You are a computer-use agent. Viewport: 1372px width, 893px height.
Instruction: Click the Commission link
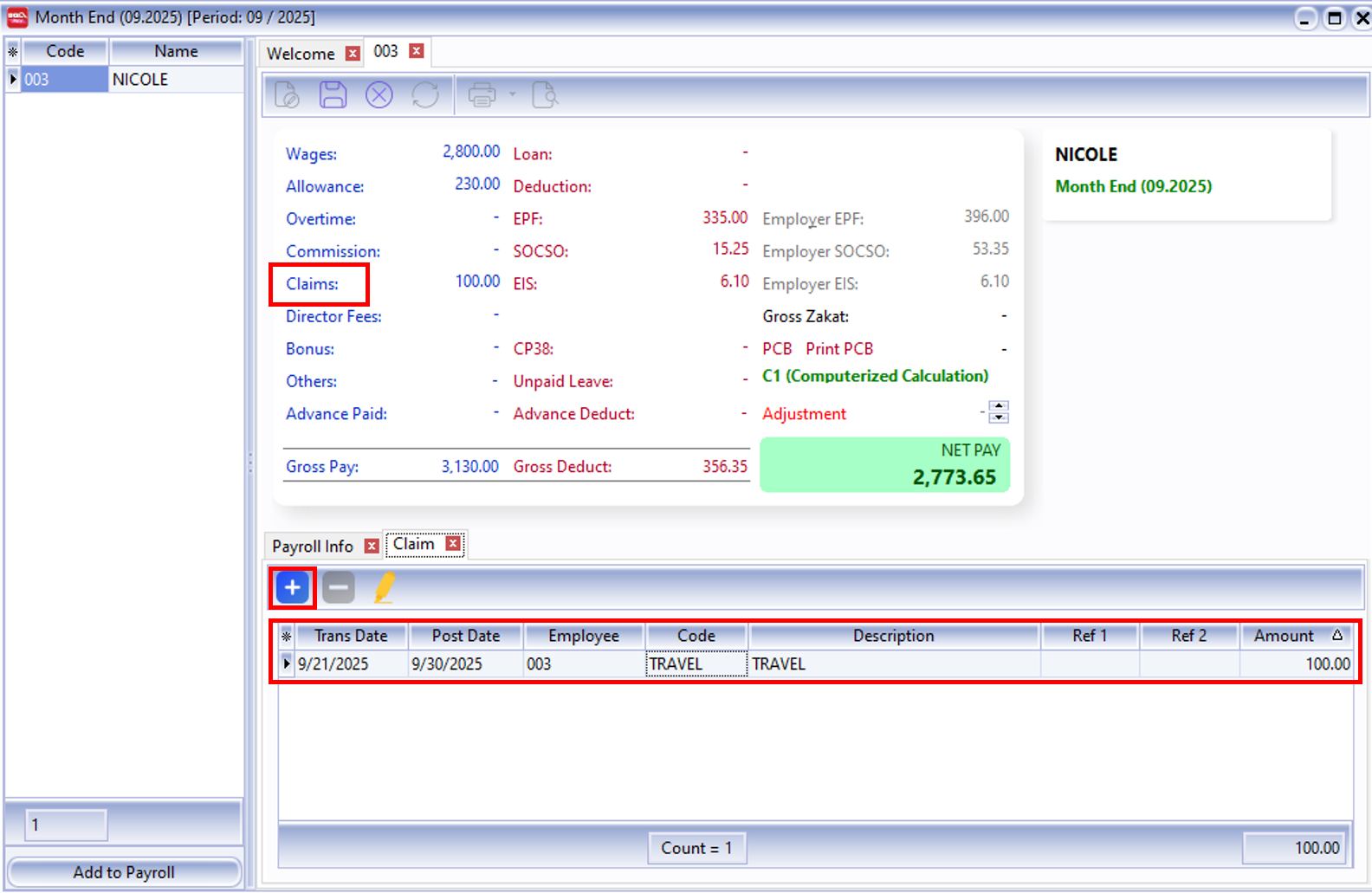(333, 251)
